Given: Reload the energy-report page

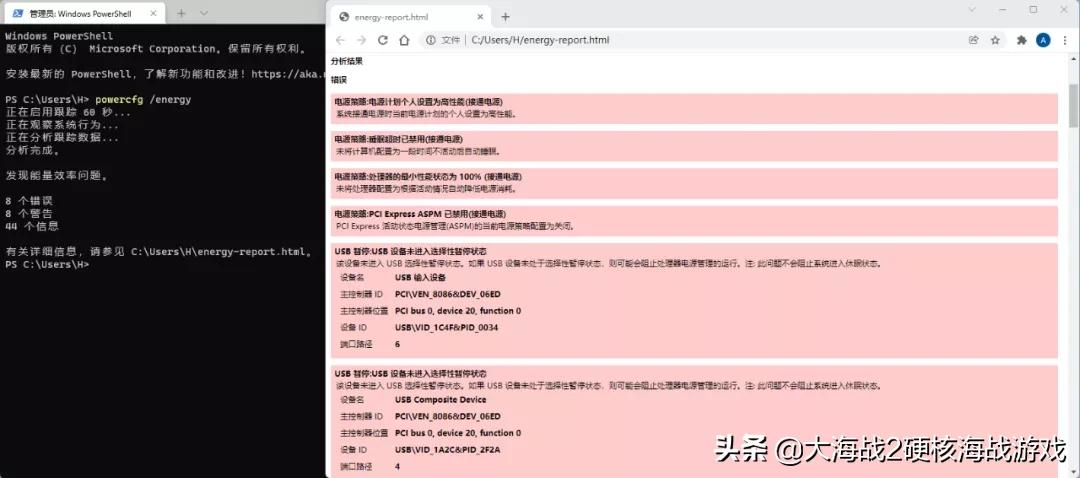Looking at the screenshot, I should point(383,40).
